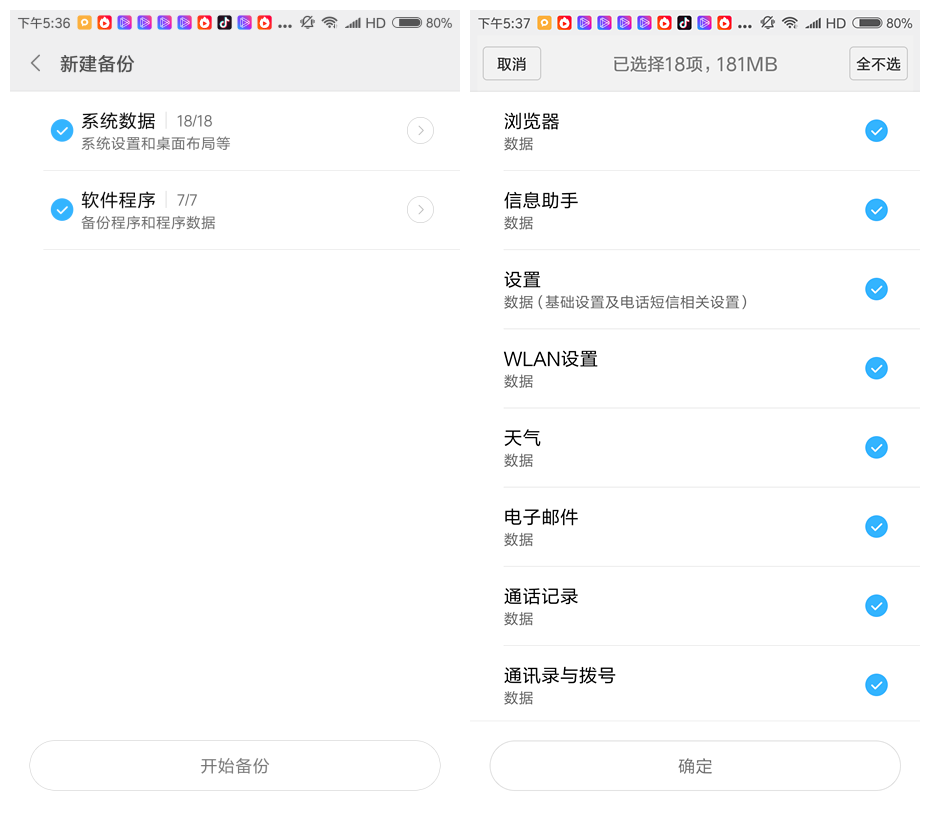Screen dimensions: 930x820
Task: Tap silent mode icon in right status bar
Action: [x=767, y=23]
